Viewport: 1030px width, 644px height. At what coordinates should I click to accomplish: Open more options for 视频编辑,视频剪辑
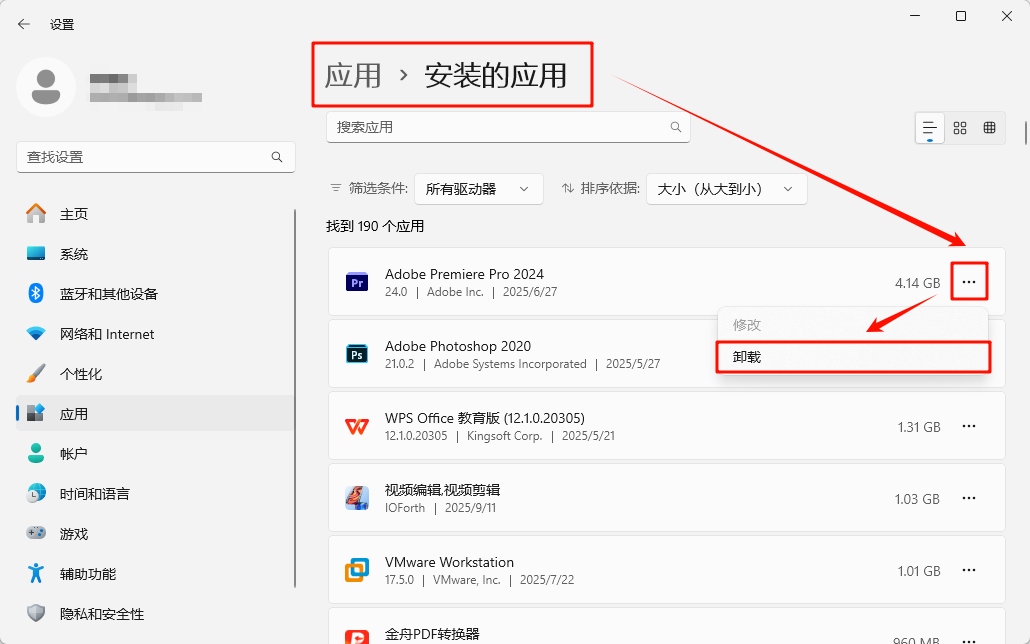pos(969,497)
